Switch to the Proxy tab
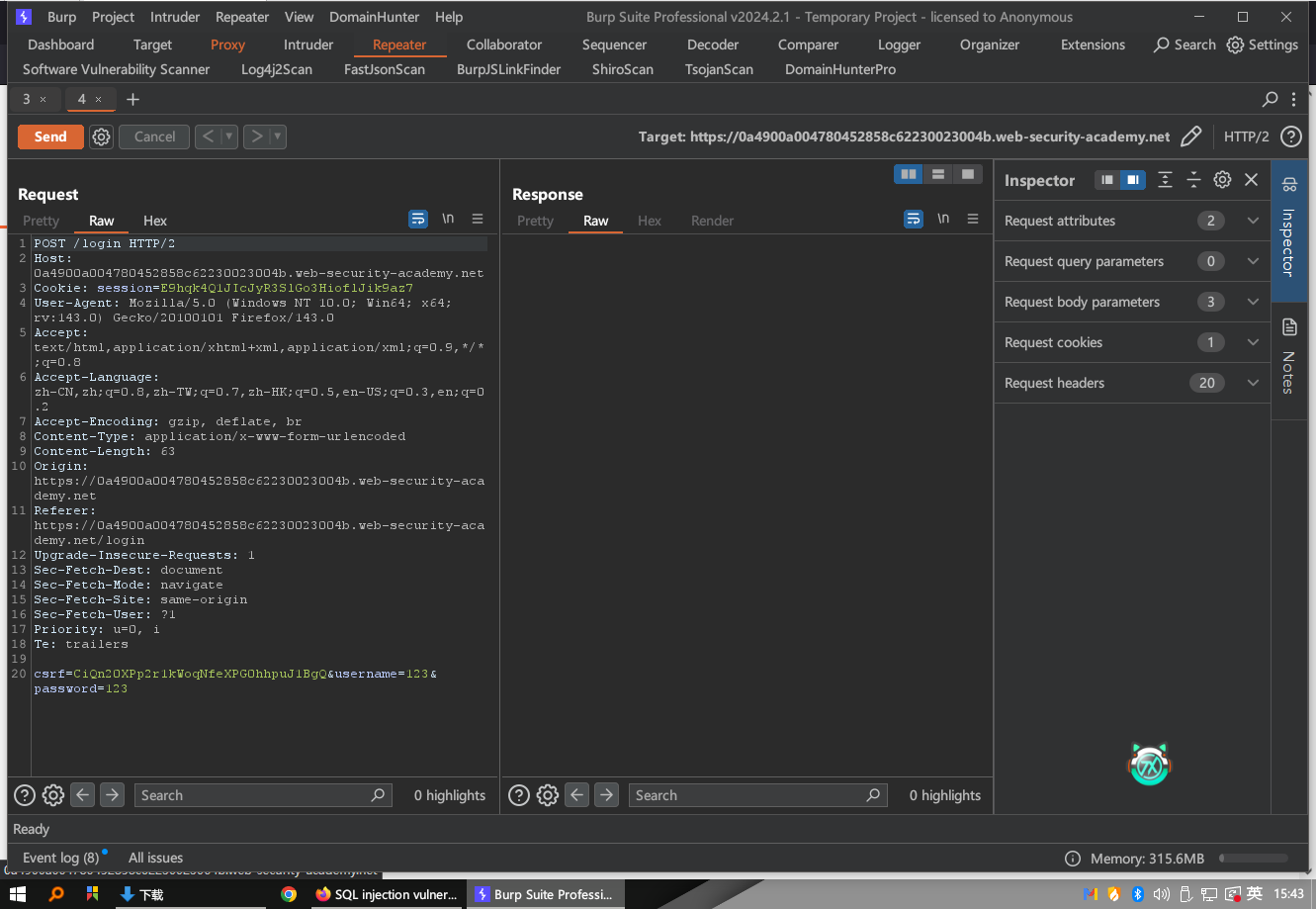The height and width of the screenshot is (909, 1316). (x=227, y=45)
